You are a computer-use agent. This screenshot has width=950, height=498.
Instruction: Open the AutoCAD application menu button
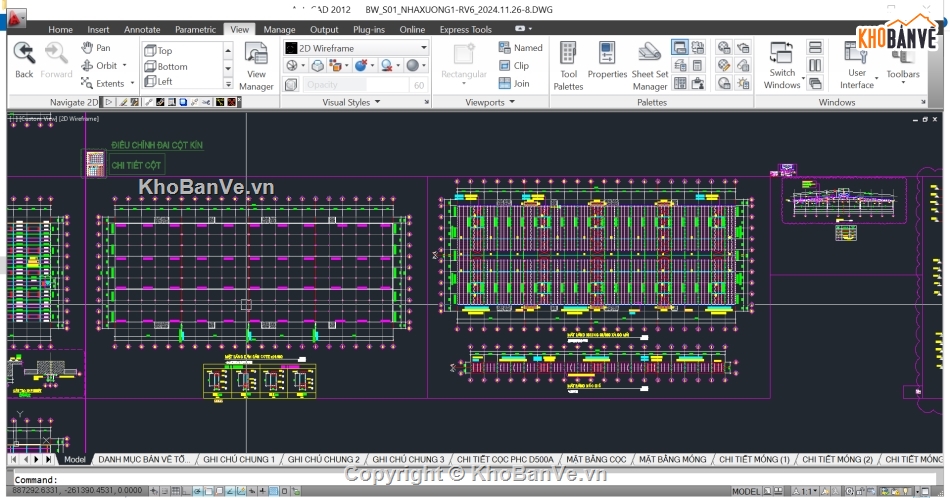point(16,19)
